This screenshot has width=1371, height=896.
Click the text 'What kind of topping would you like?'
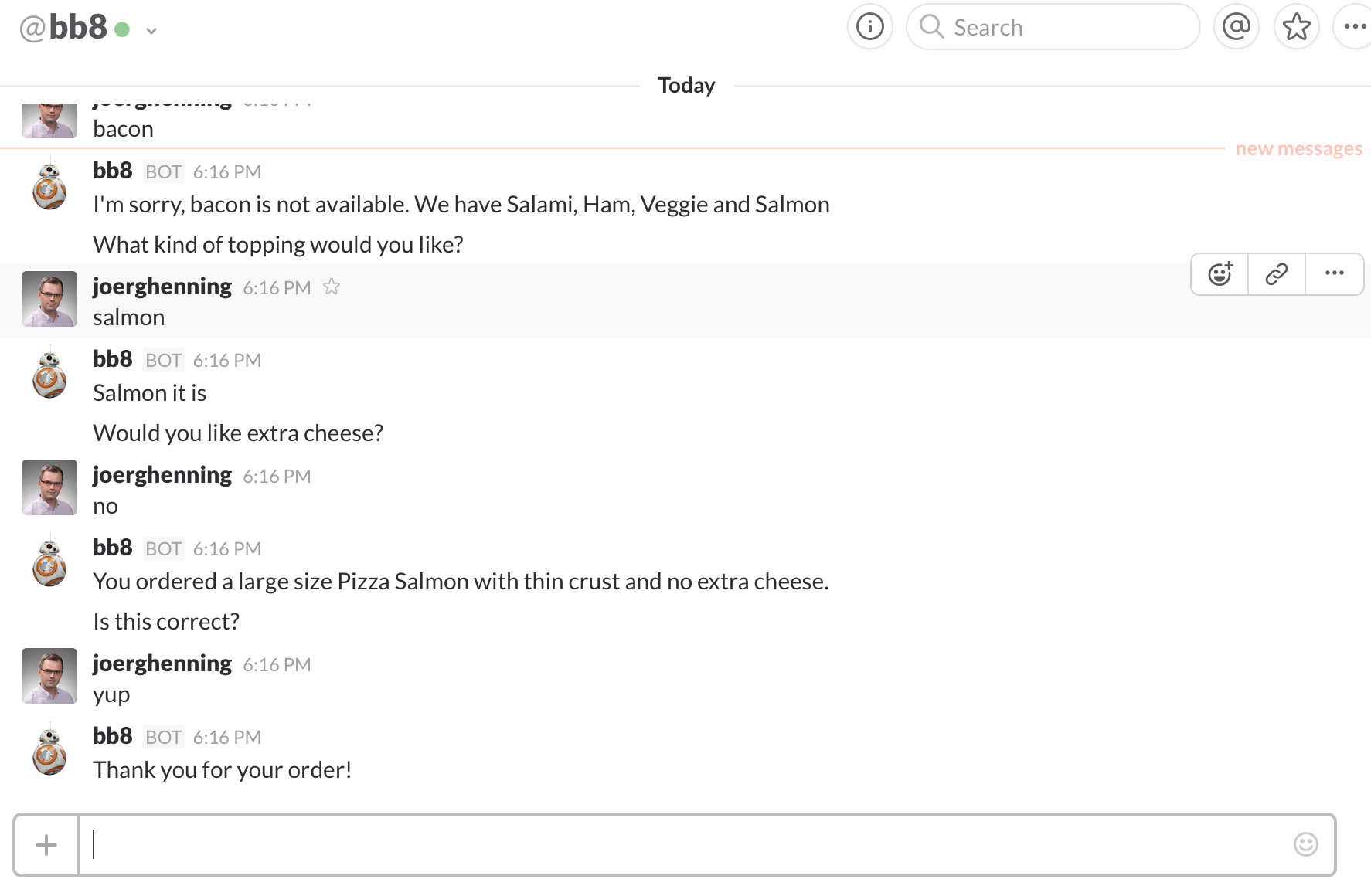click(x=278, y=245)
